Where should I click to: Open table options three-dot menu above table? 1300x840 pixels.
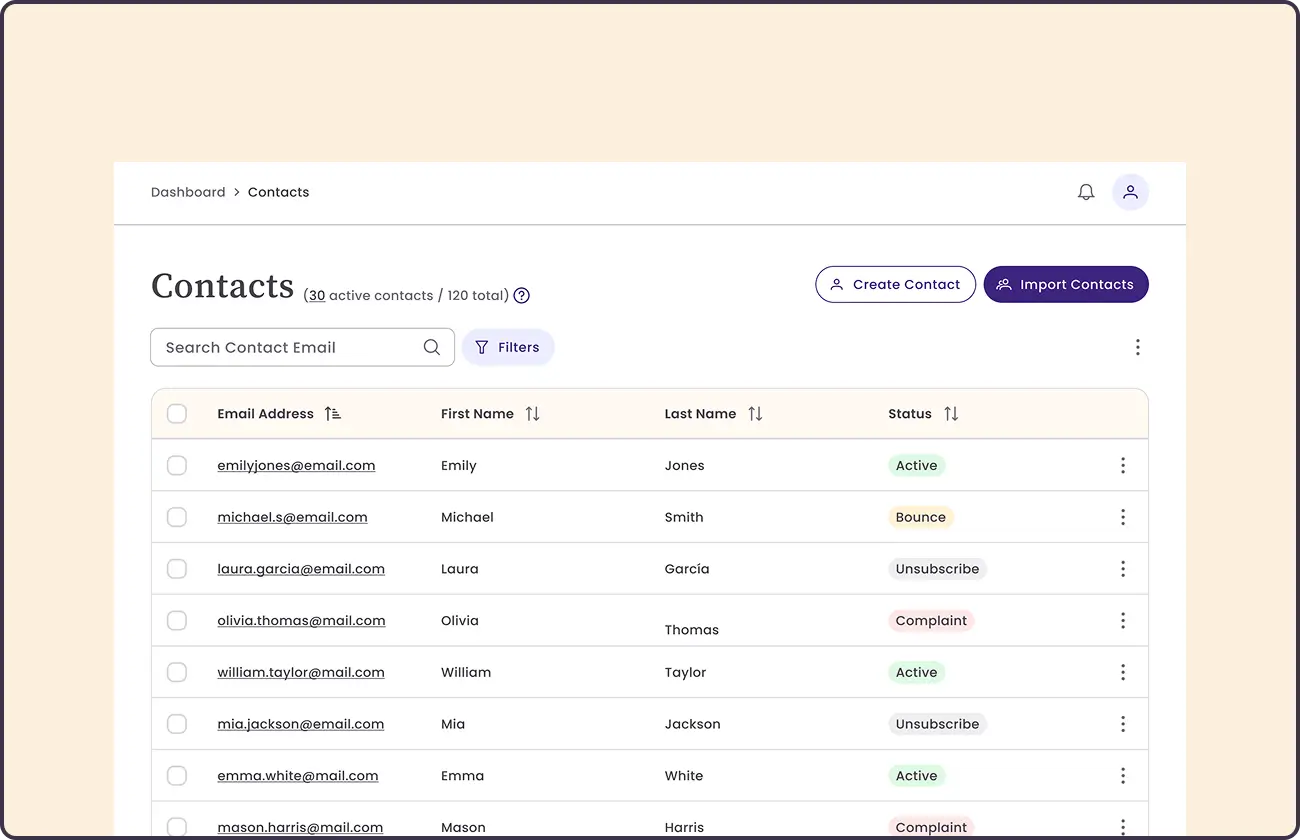coord(1137,347)
